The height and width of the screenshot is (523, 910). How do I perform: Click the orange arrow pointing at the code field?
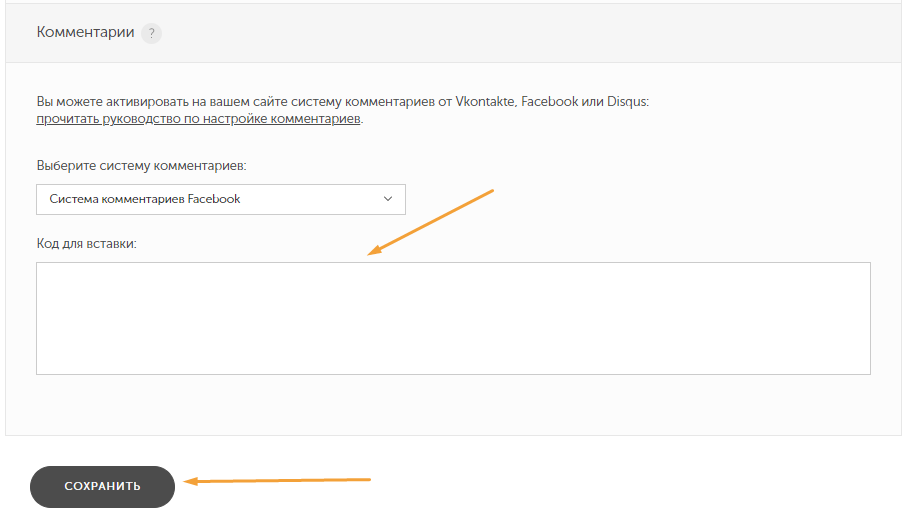pos(431,222)
